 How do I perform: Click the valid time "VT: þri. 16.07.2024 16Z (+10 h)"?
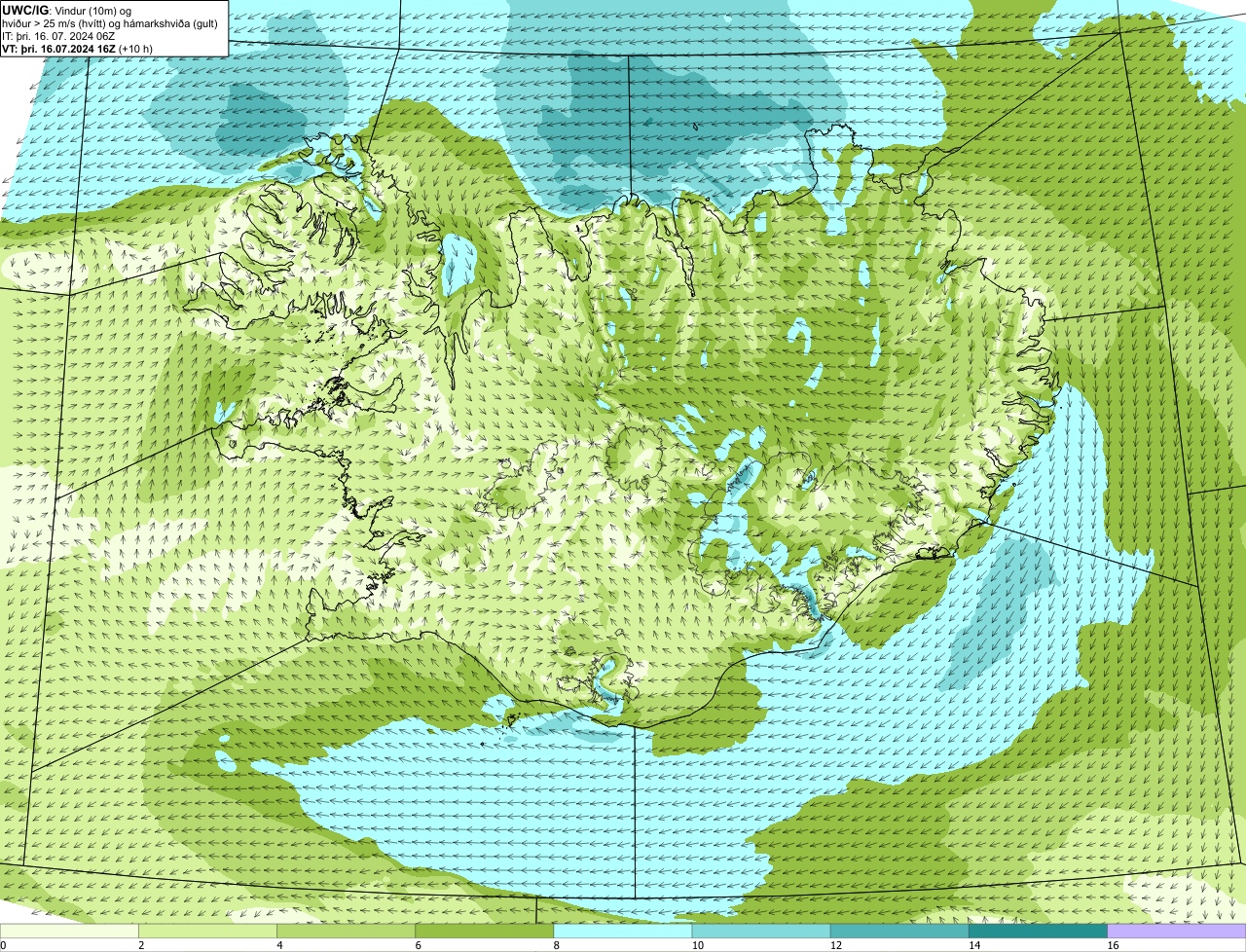[x=77, y=49]
